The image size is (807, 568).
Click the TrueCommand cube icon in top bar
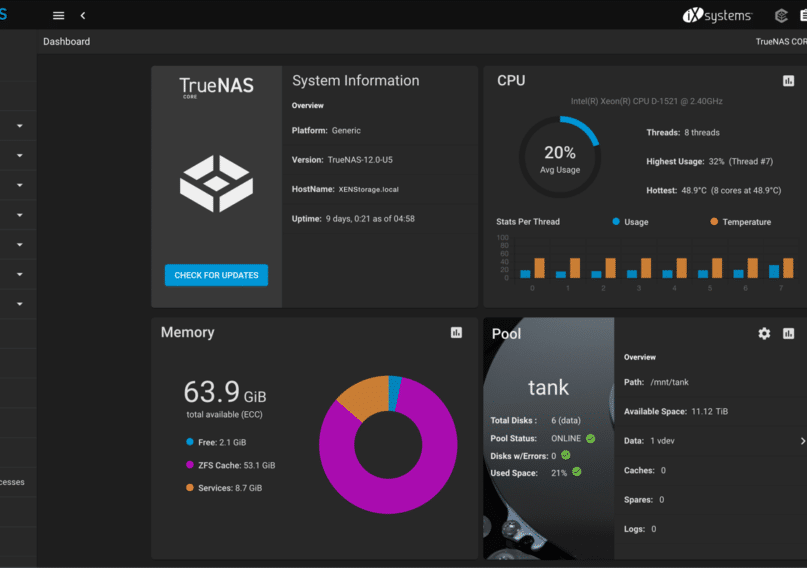point(781,15)
